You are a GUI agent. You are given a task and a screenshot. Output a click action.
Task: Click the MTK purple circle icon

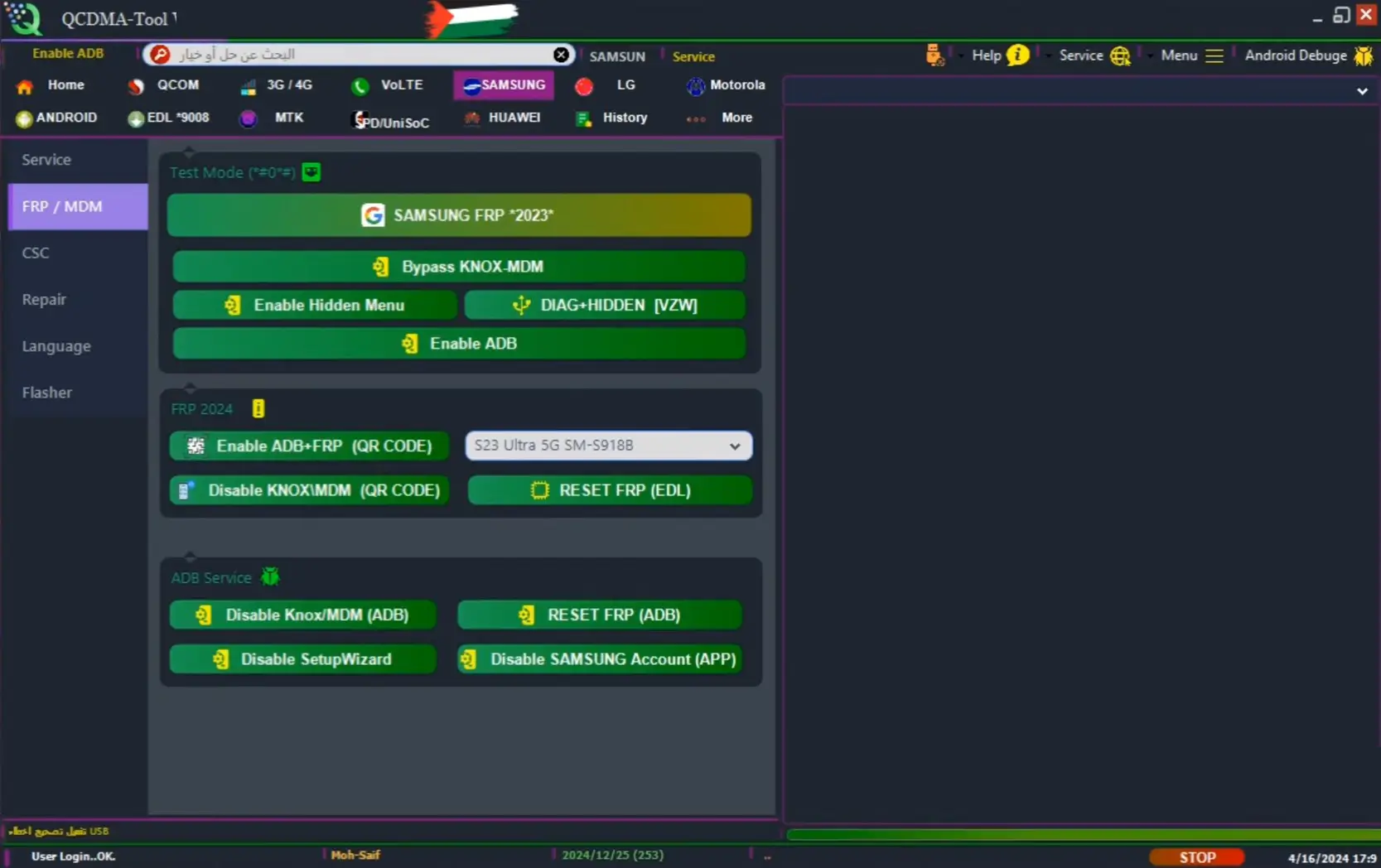point(248,118)
